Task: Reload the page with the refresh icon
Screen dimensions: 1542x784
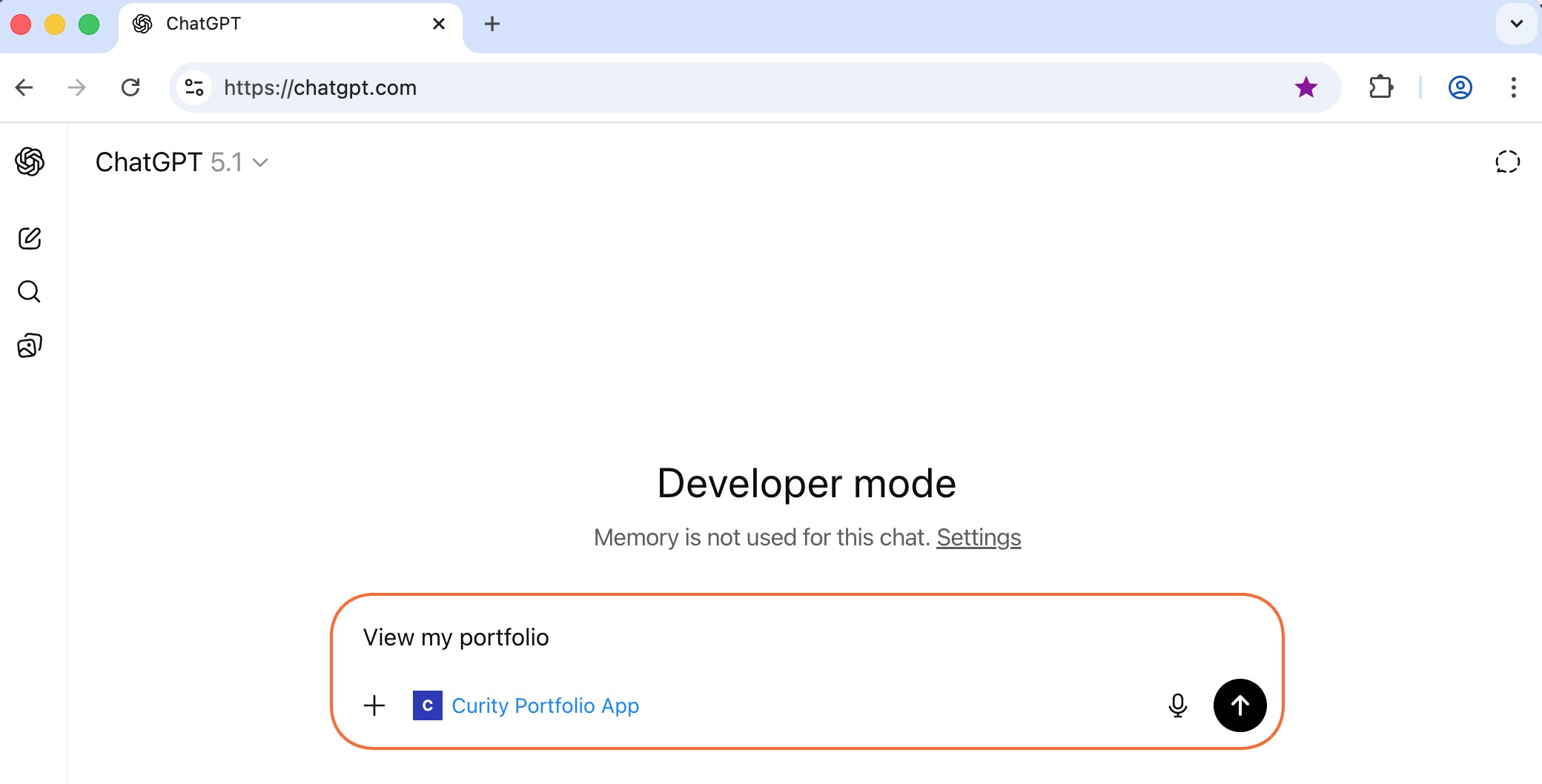Action: [x=131, y=87]
